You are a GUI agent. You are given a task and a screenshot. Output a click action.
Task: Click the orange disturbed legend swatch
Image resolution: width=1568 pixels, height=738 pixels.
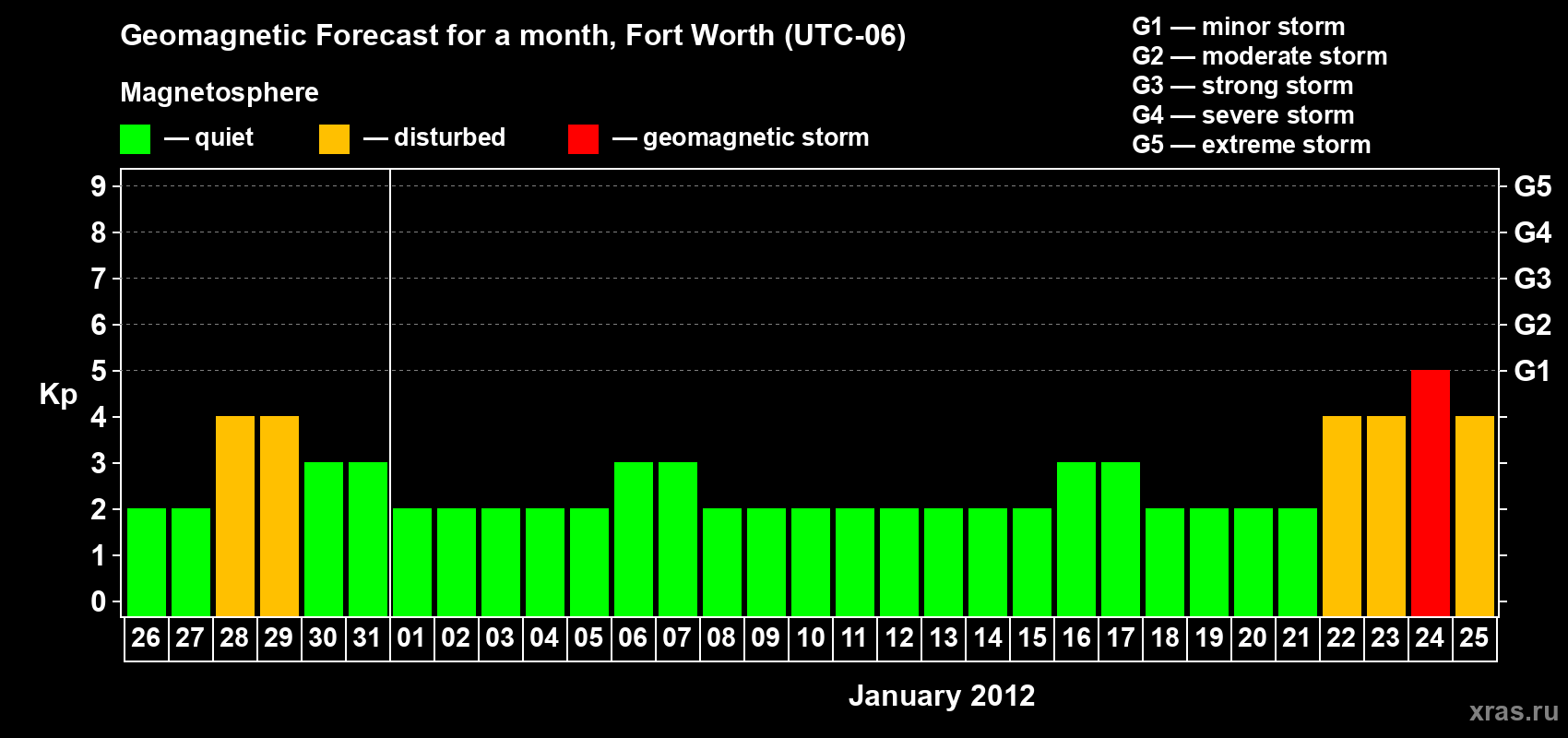pyautogui.click(x=334, y=139)
